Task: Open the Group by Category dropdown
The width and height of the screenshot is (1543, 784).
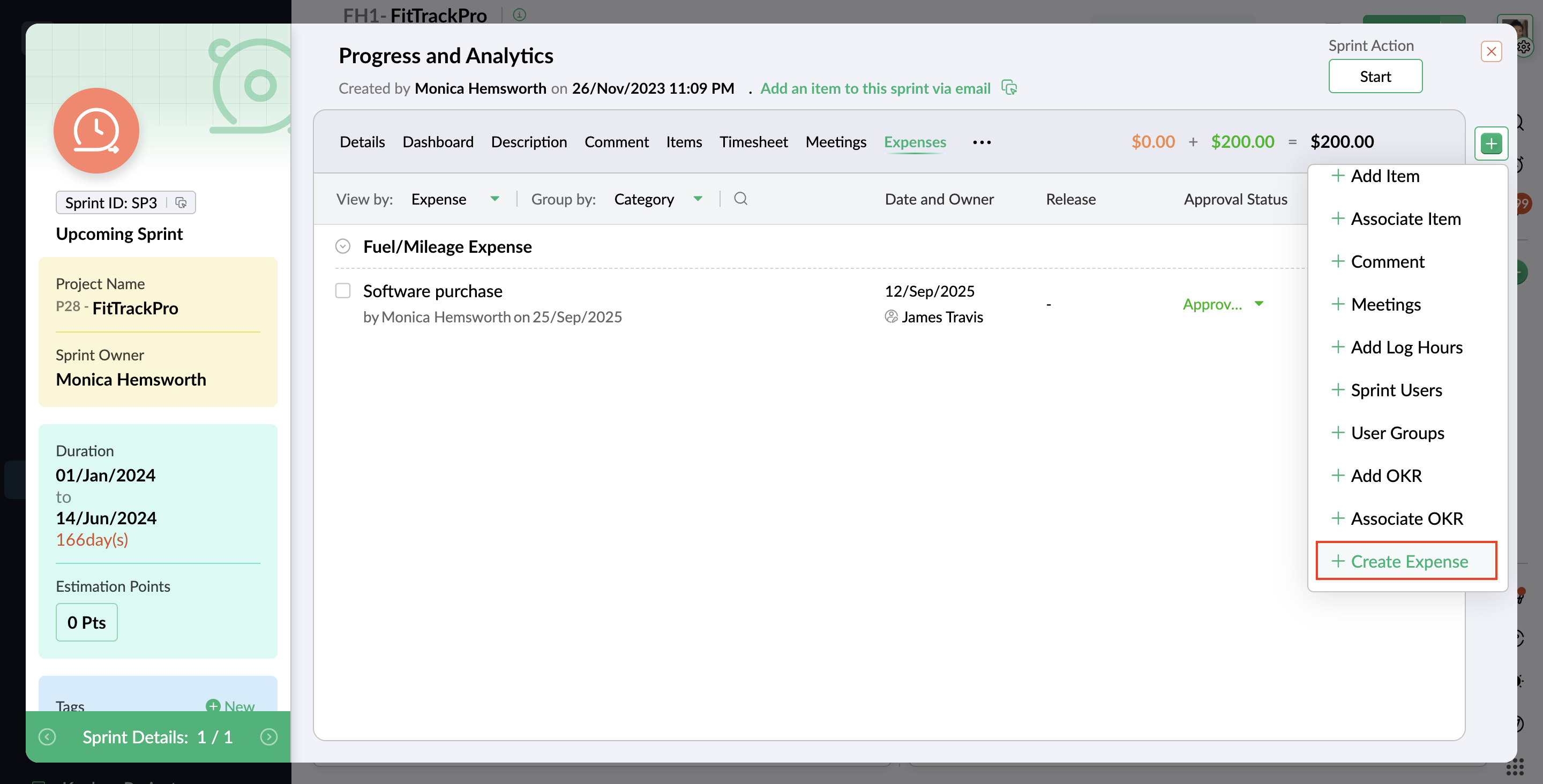Action: 658,199
